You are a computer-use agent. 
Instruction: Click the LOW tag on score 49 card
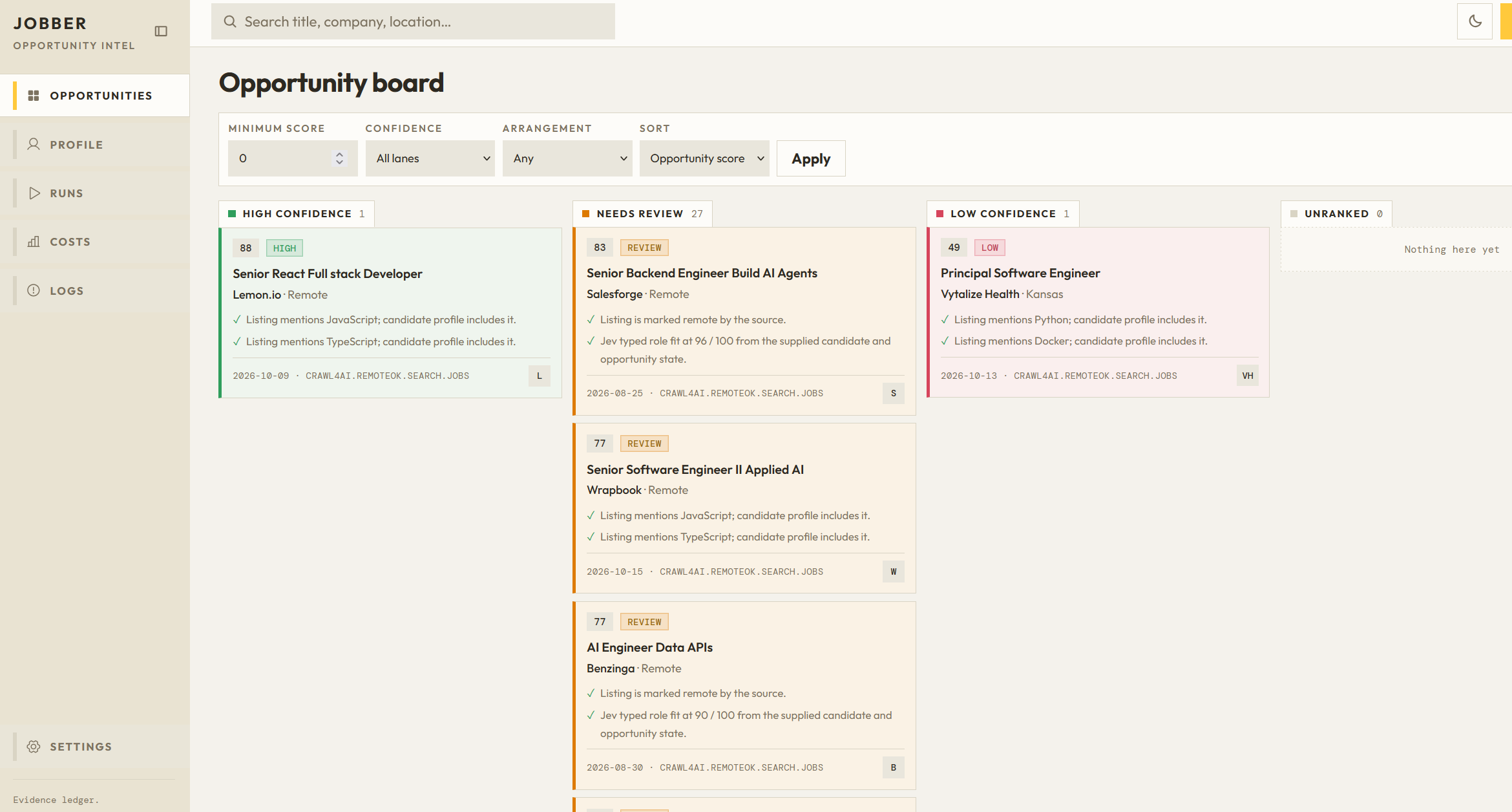[990, 248]
